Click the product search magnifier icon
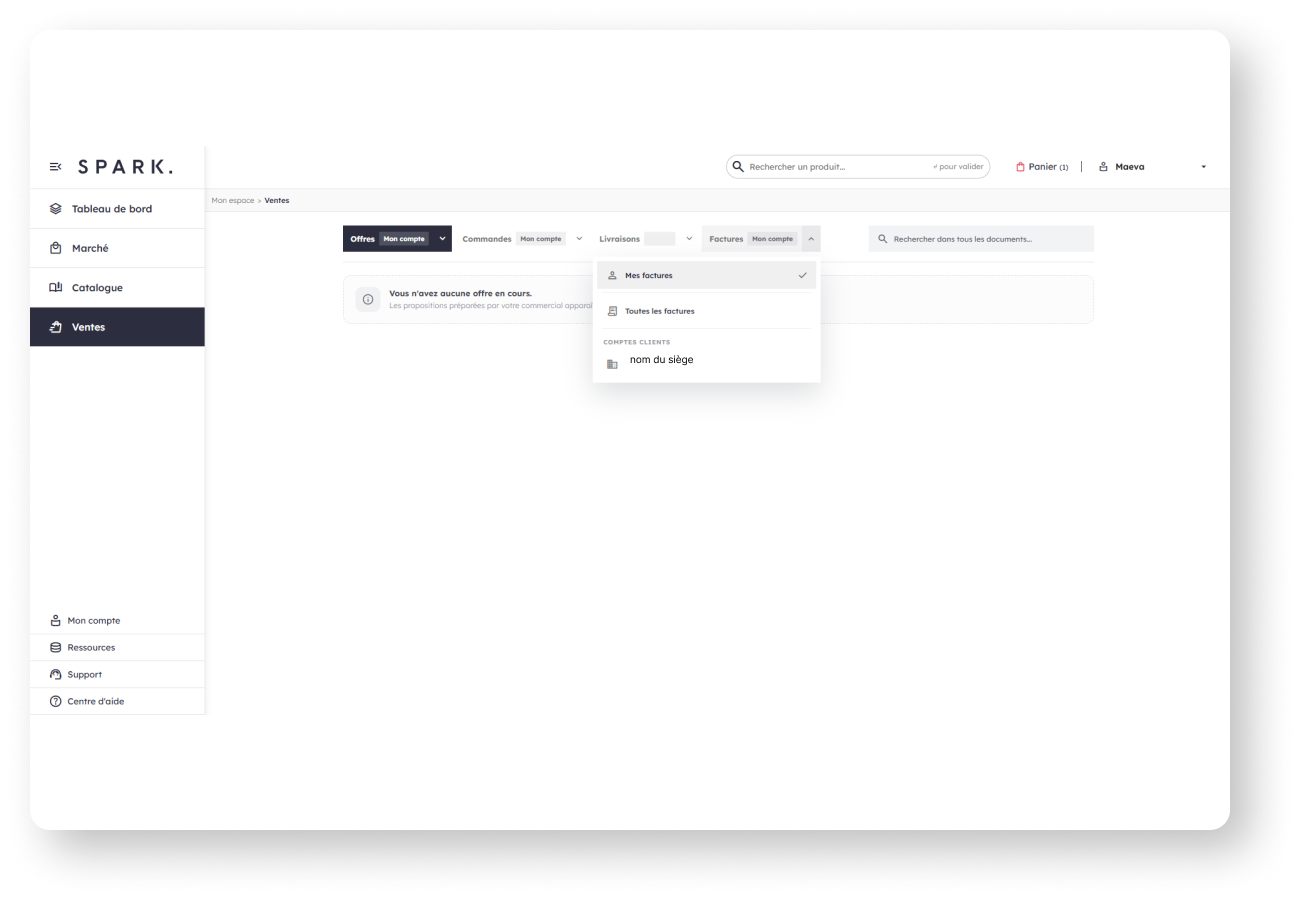Image resolution: width=1300 pixels, height=900 pixels. point(739,167)
